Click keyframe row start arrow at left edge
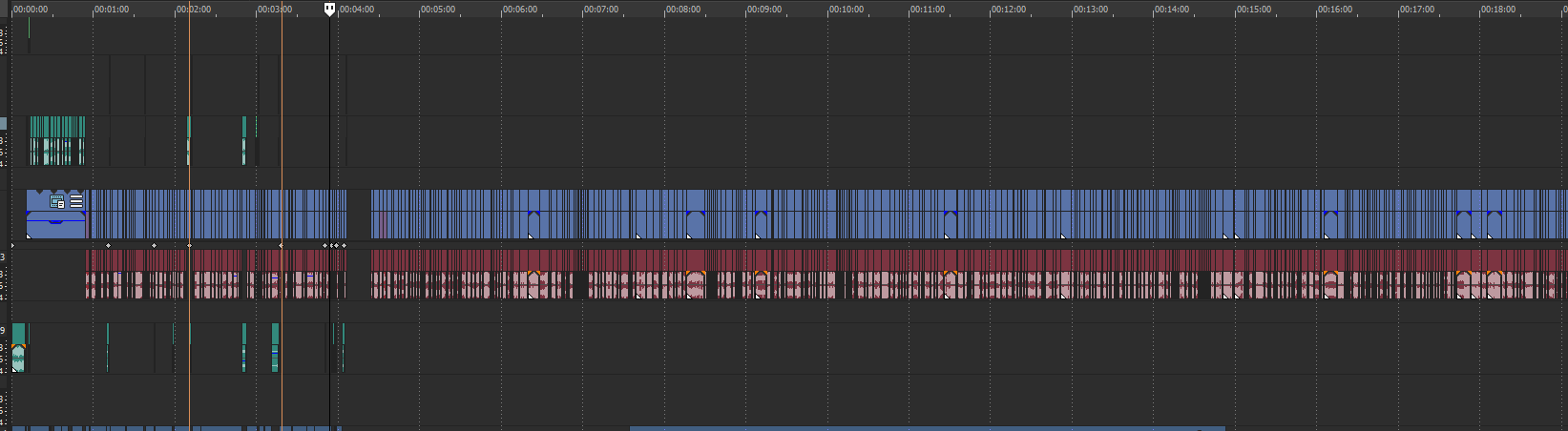Viewport: 1568px width, 431px height. click(x=12, y=246)
